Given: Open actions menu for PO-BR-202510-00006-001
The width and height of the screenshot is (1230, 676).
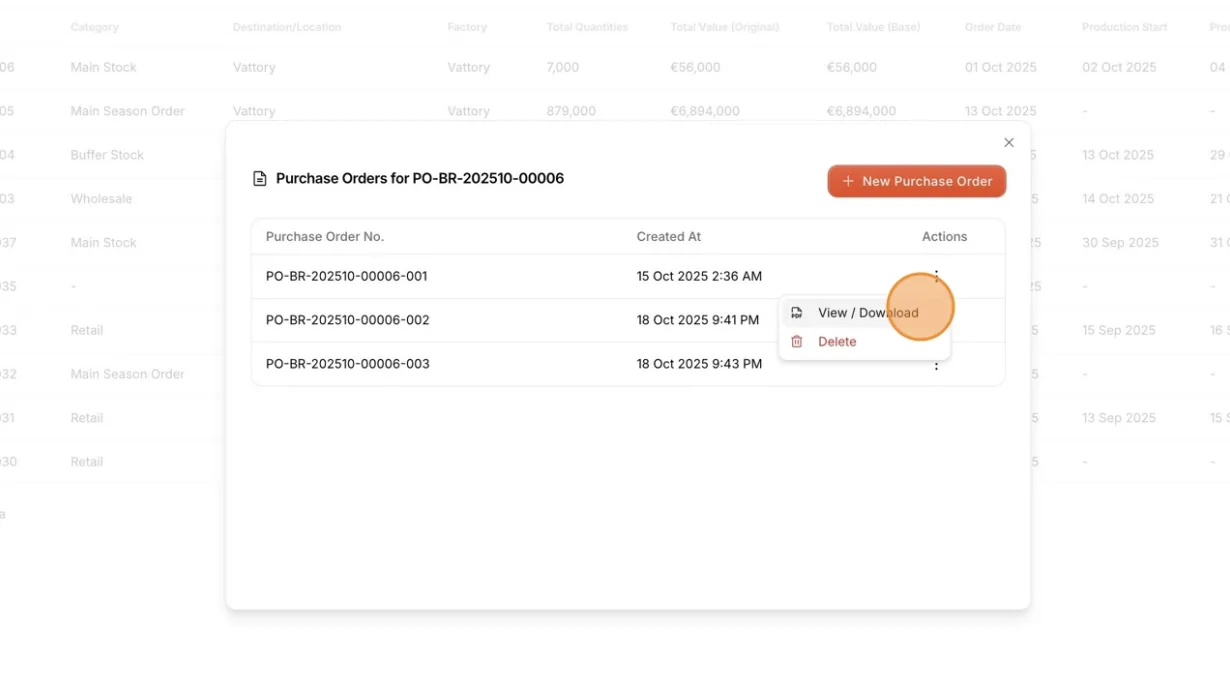Looking at the screenshot, I should click(x=936, y=276).
